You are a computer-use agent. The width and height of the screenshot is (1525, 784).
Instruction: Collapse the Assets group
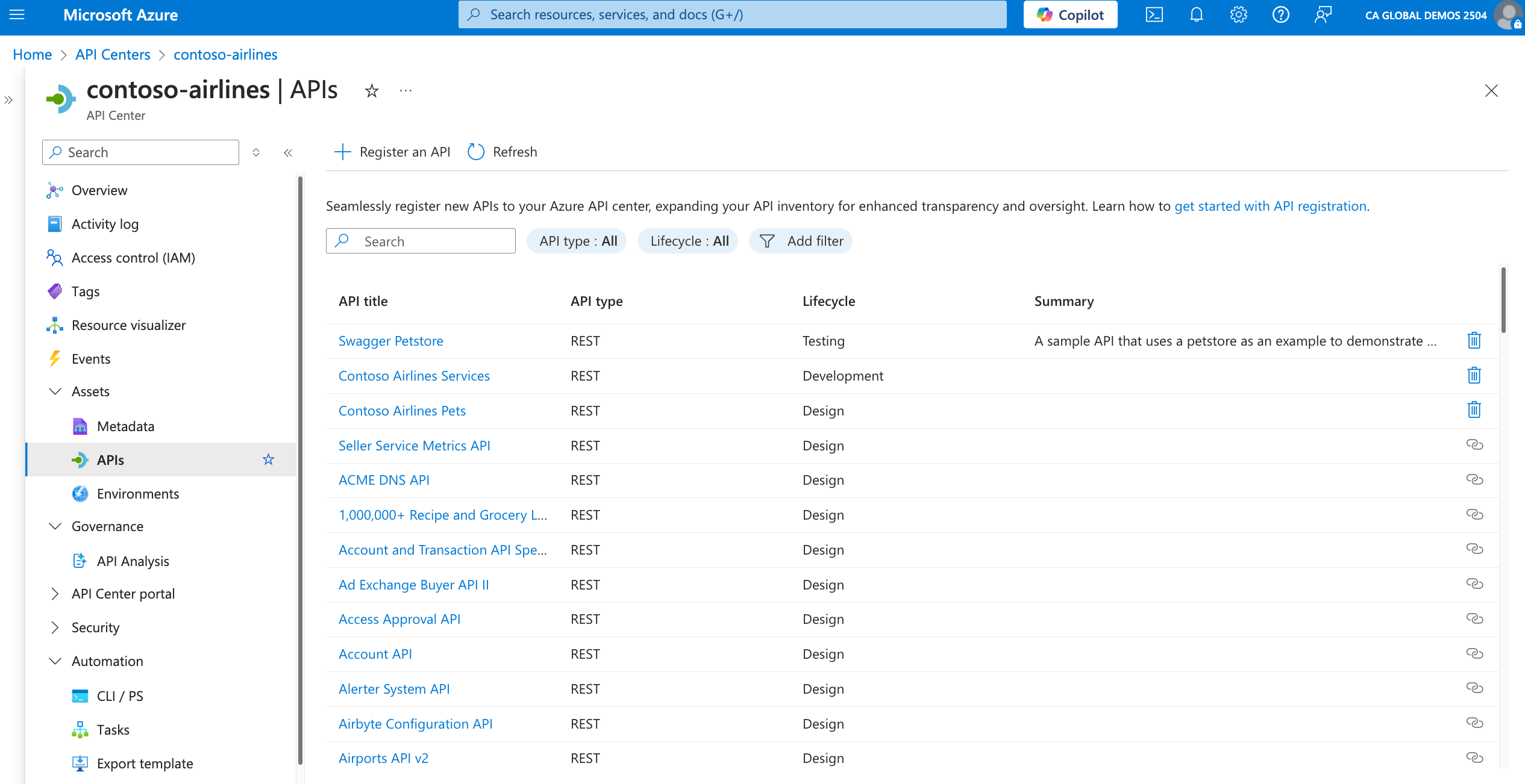coord(55,391)
